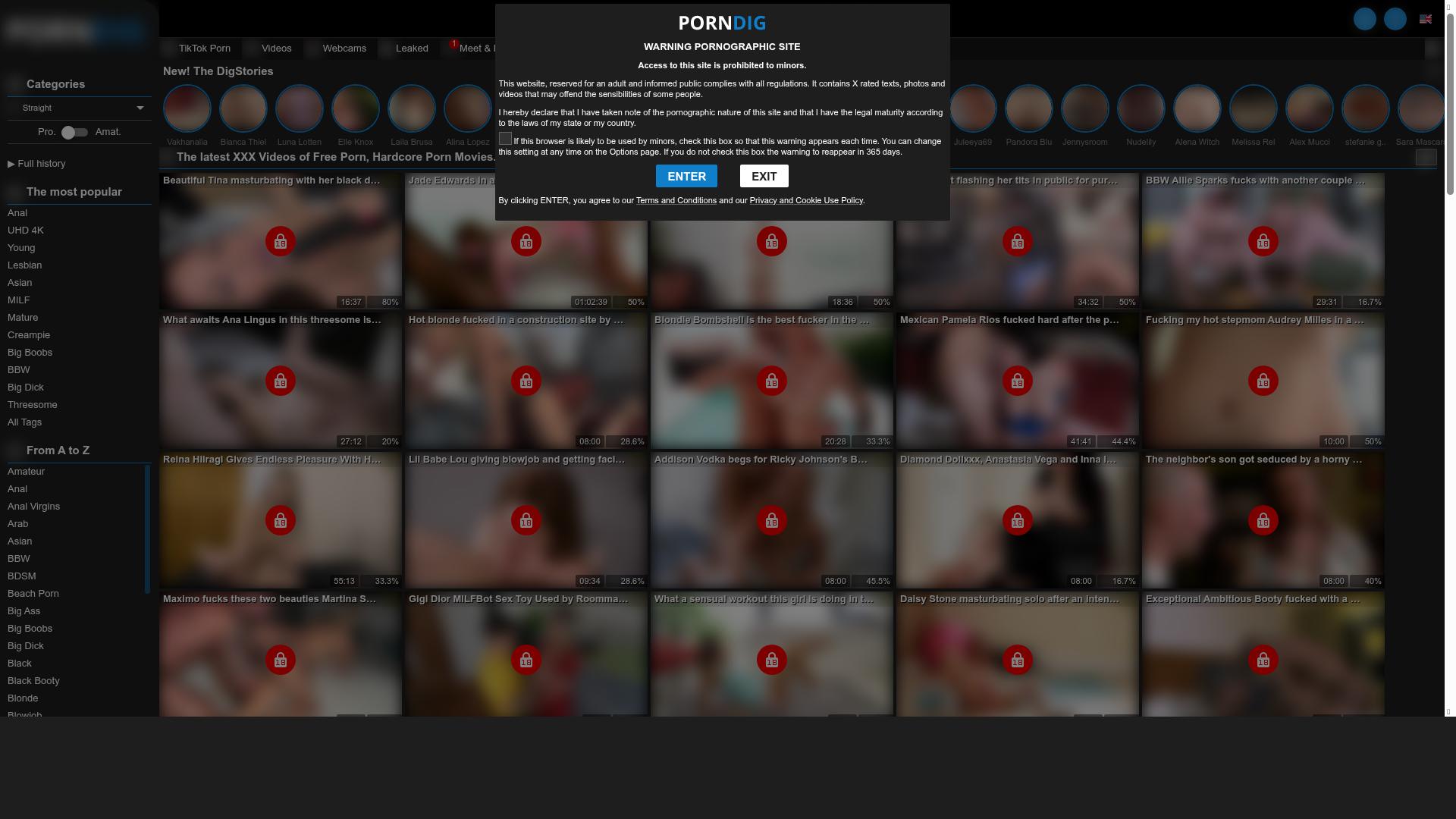
Task: Click the TikTok tab icon
Action: (x=170, y=49)
